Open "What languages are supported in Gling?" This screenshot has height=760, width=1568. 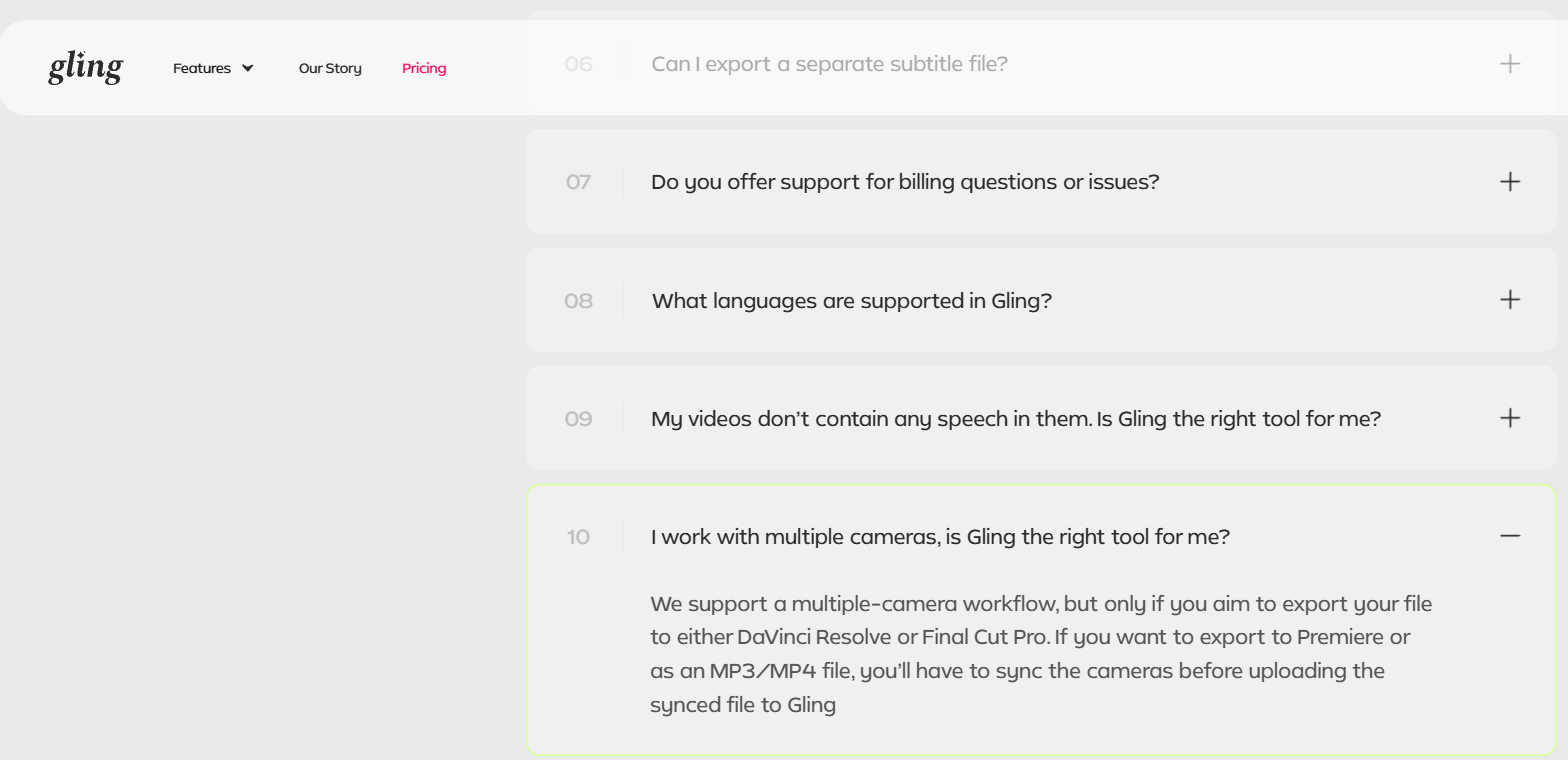pos(851,300)
